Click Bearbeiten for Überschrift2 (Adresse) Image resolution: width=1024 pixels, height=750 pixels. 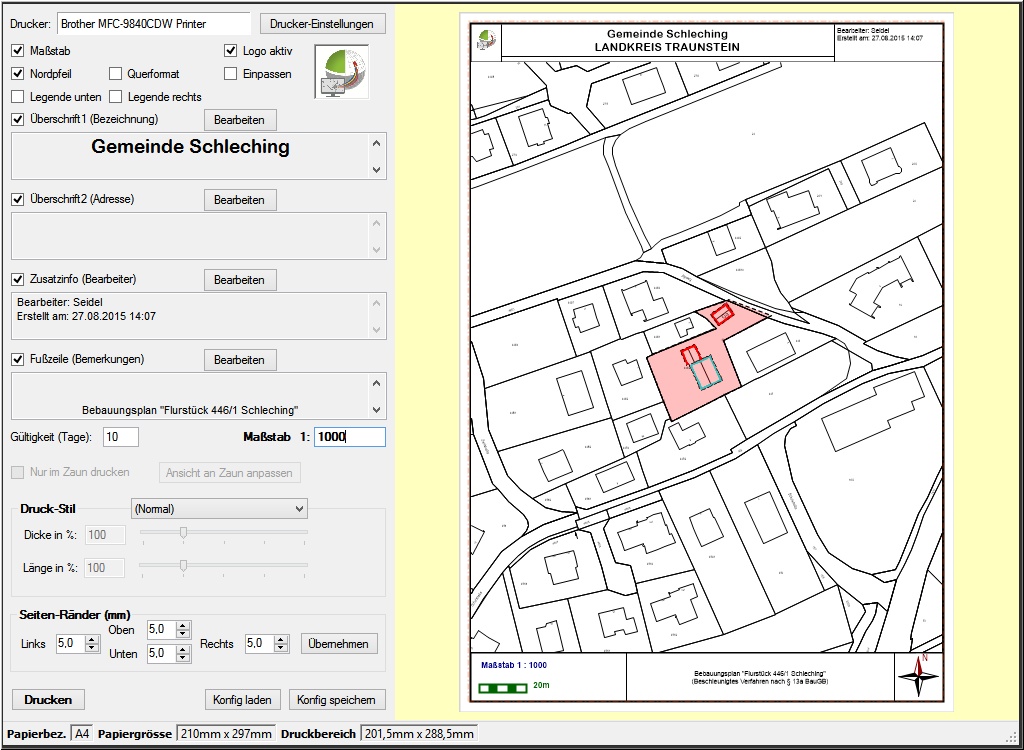[240, 200]
